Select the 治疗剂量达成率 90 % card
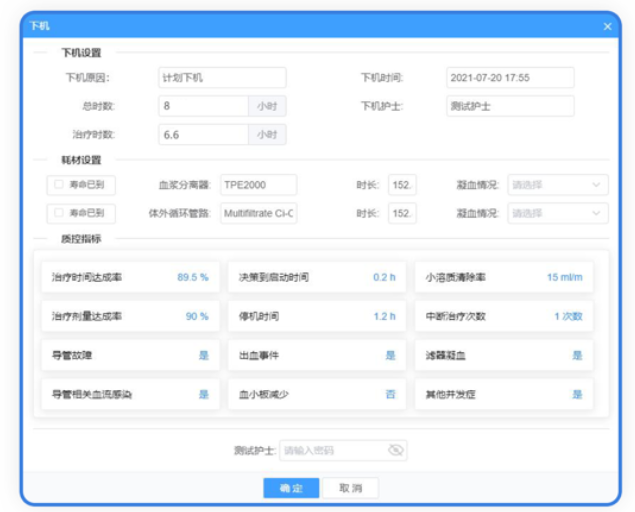 tap(130, 316)
